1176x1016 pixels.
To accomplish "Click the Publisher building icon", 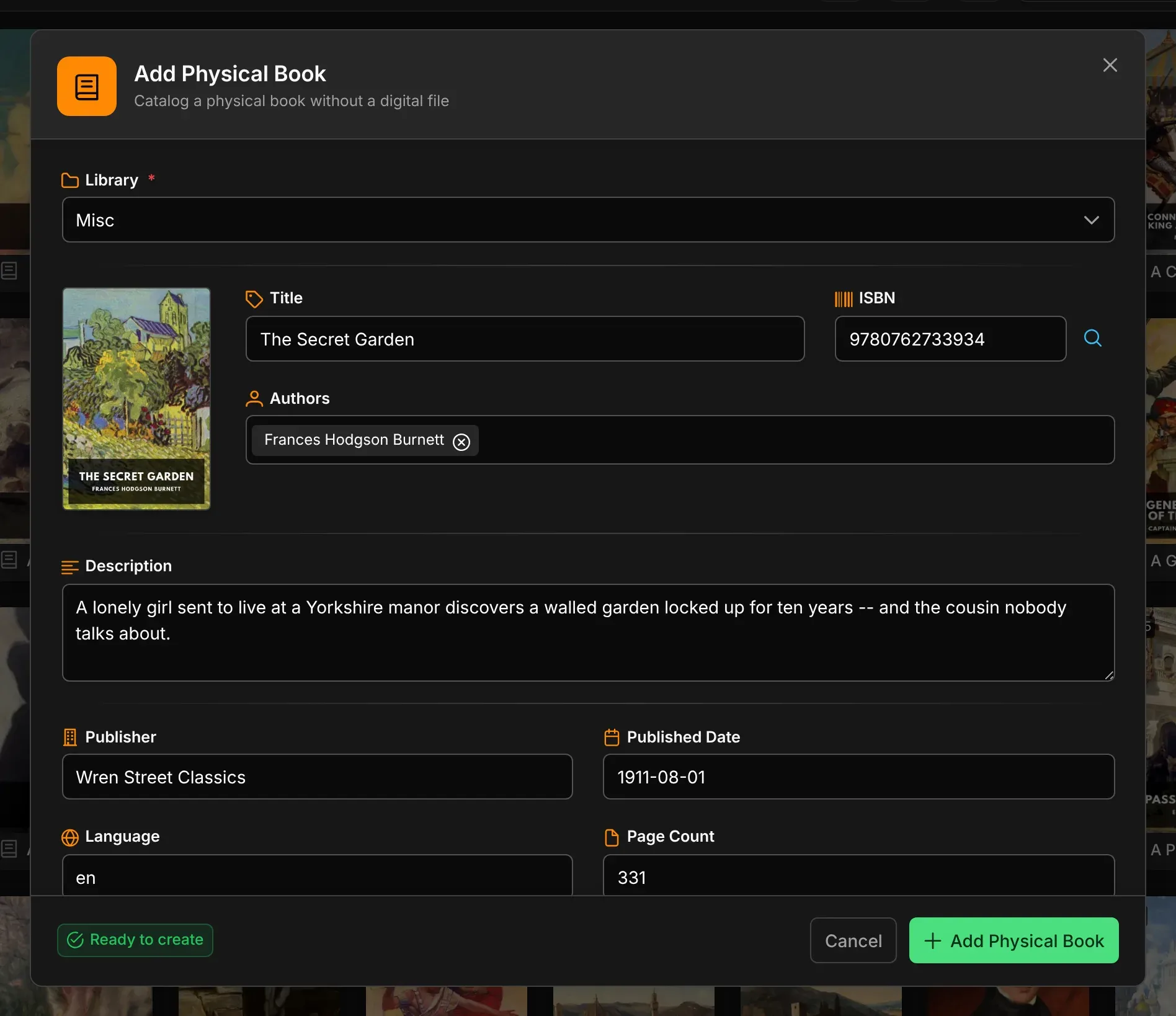I will pyautogui.click(x=70, y=737).
